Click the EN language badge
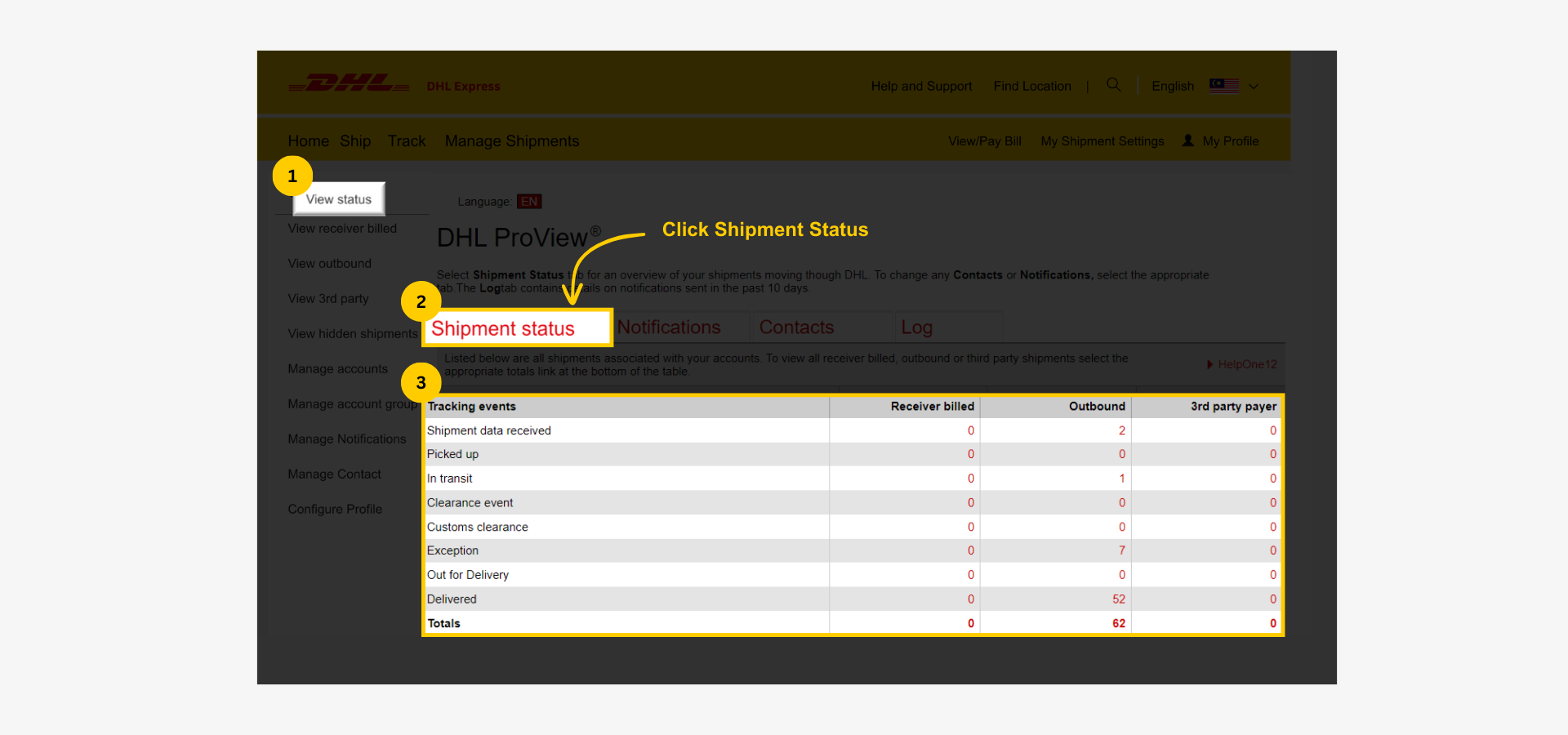1568x735 pixels. 529,202
